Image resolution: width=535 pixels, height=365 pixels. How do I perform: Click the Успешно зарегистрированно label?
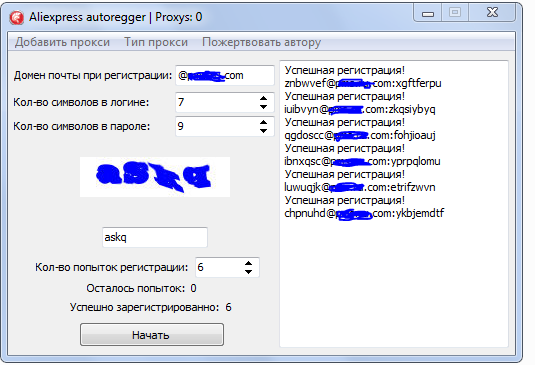click(144, 307)
